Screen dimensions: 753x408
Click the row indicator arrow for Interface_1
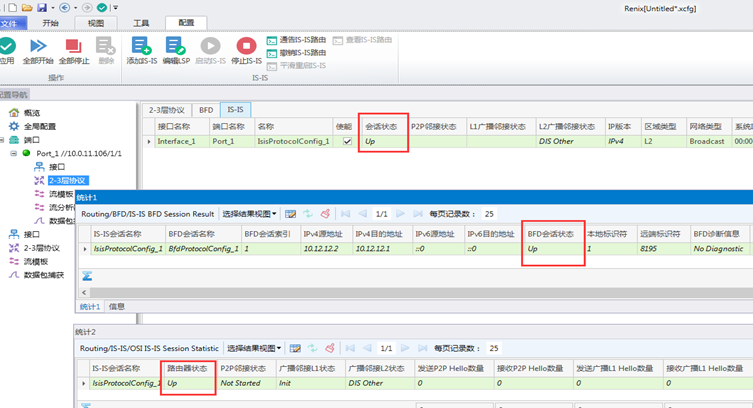point(149,141)
